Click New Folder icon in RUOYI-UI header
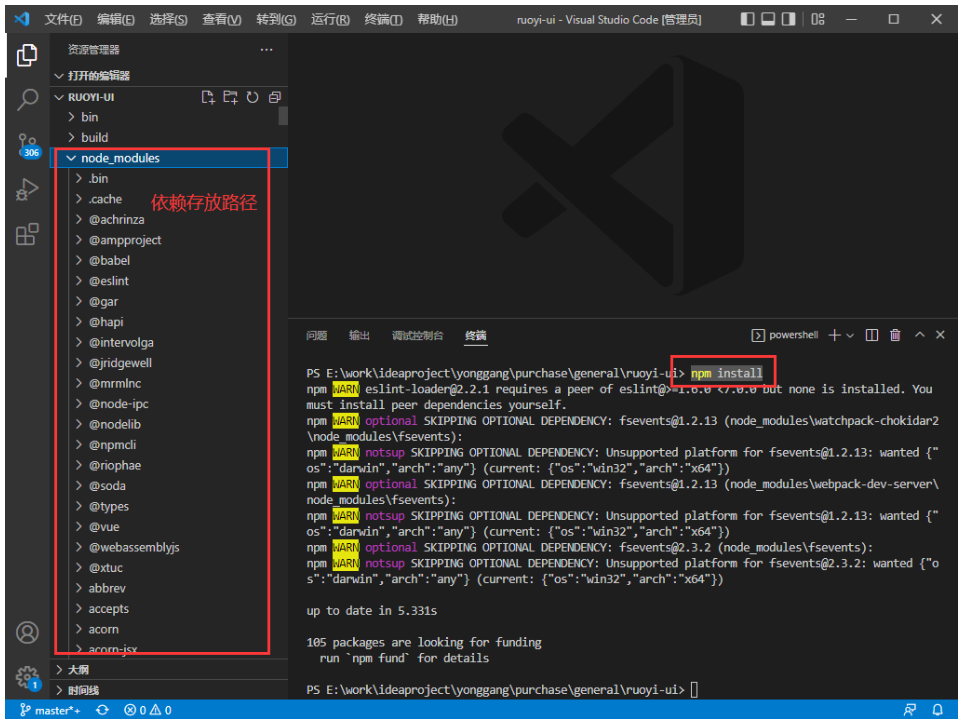This screenshot has width=962, height=719. tap(230, 97)
